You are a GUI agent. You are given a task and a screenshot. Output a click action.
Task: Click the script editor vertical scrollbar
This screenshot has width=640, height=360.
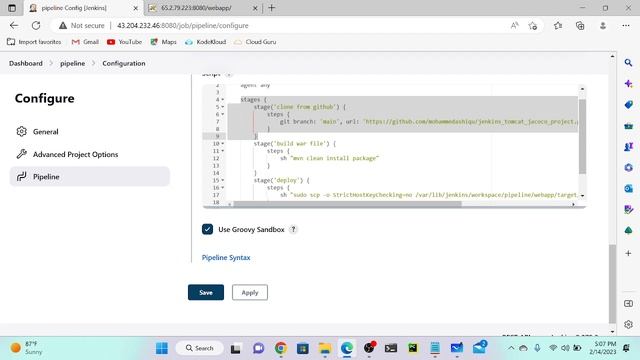tap(582, 136)
